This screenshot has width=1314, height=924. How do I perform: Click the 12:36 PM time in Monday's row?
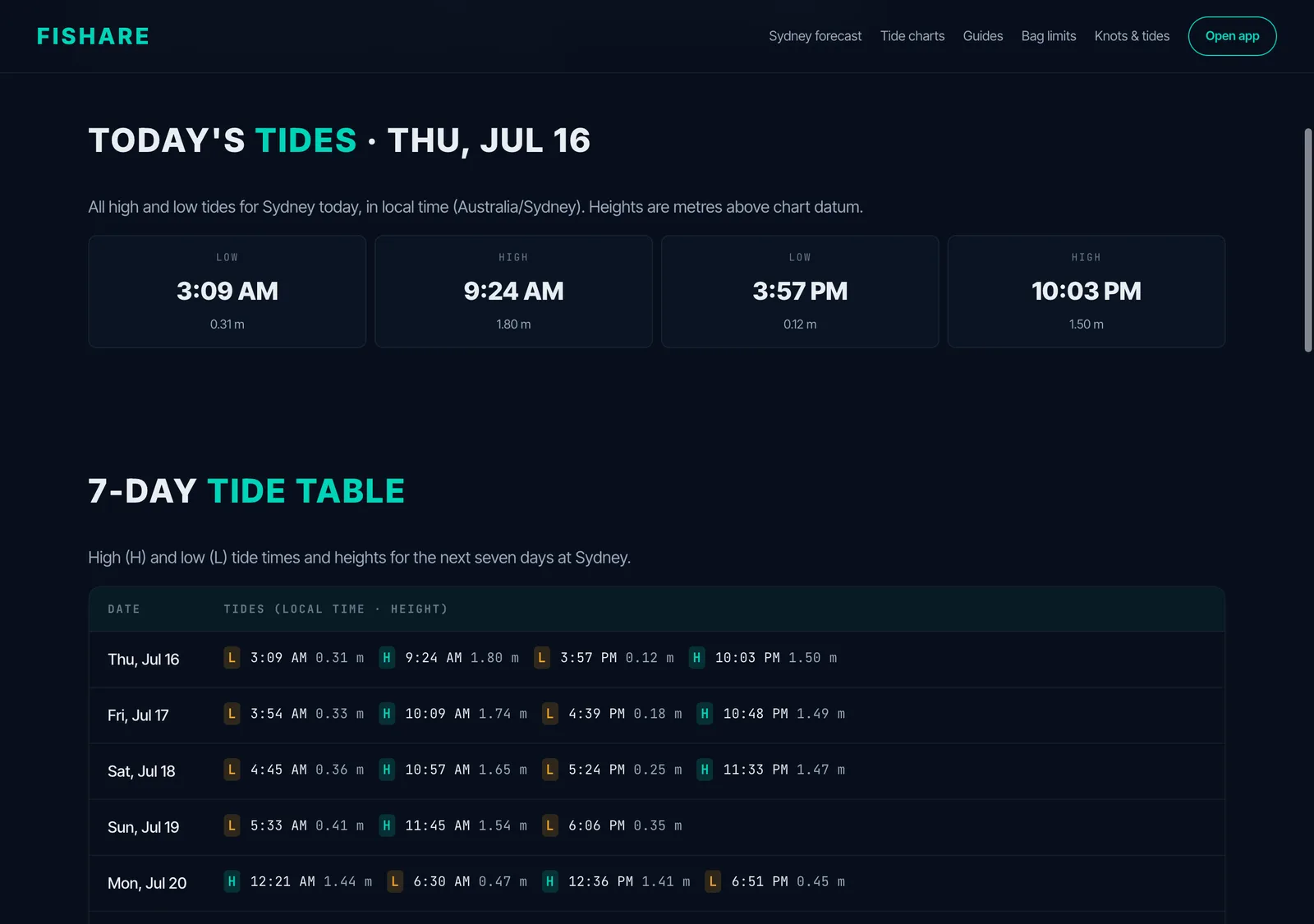point(601,881)
